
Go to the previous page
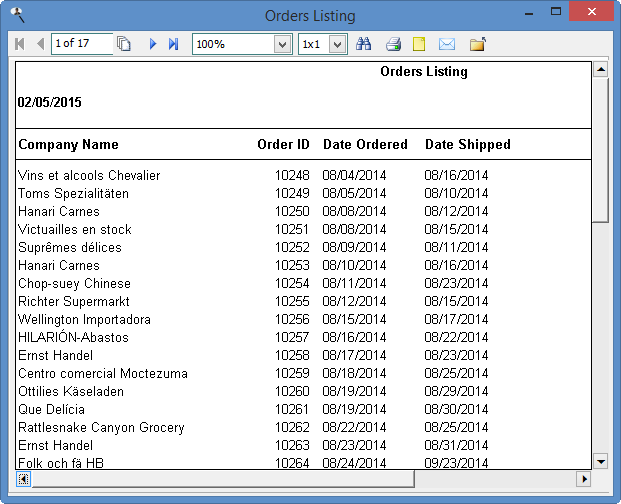pyautogui.click(x=40, y=44)
